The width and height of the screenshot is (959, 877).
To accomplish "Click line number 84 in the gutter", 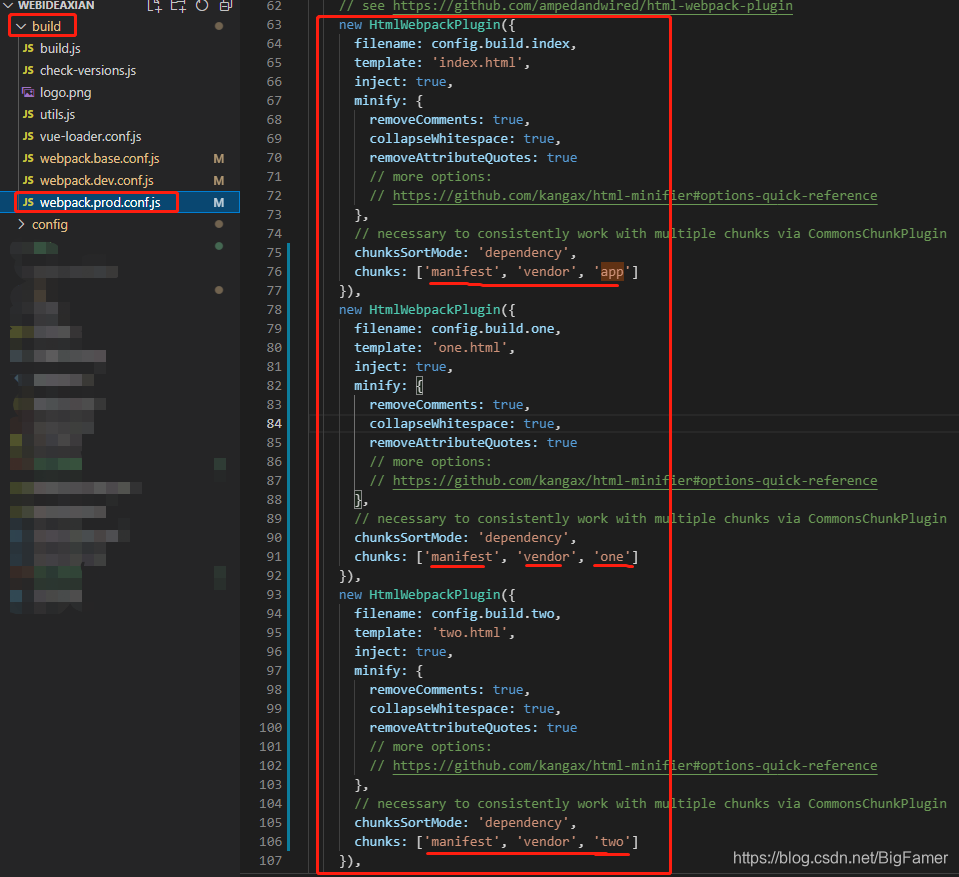I will [x=274, y=424].
